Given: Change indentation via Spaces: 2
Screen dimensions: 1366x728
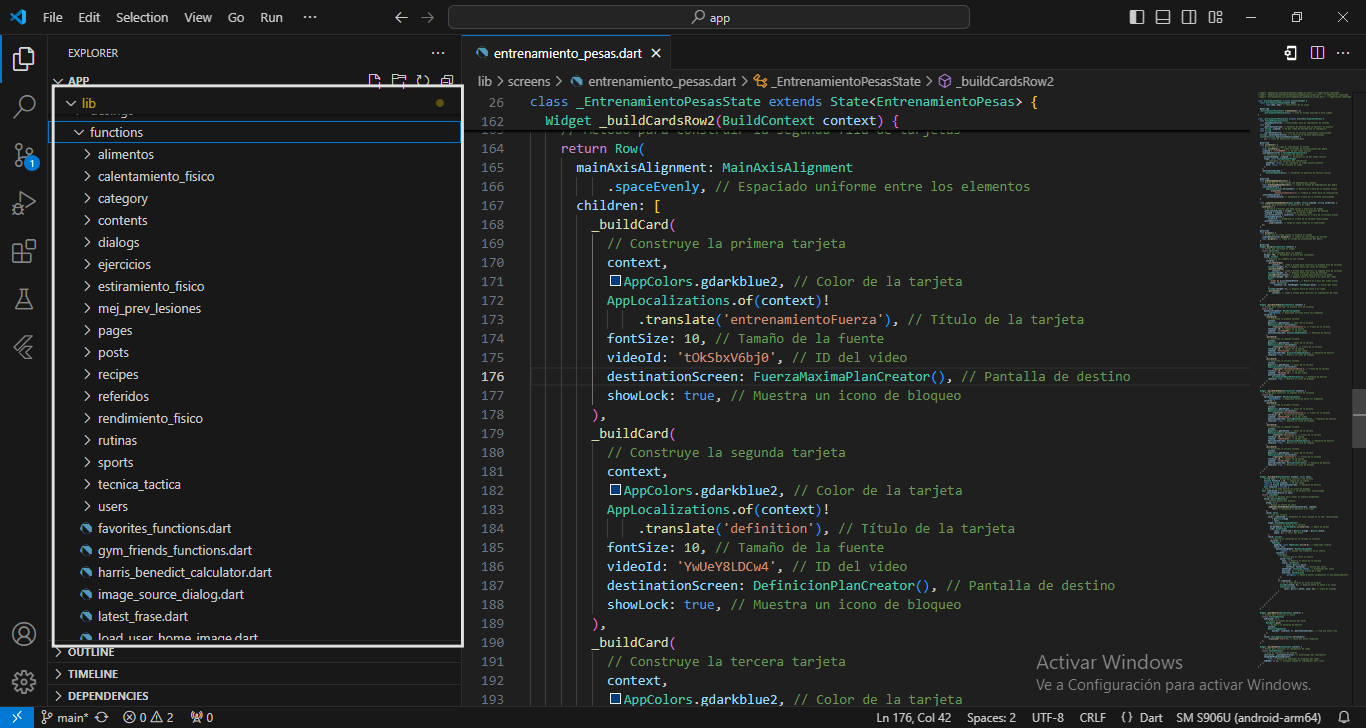Looking at the screenshot, I should point(991,717).
